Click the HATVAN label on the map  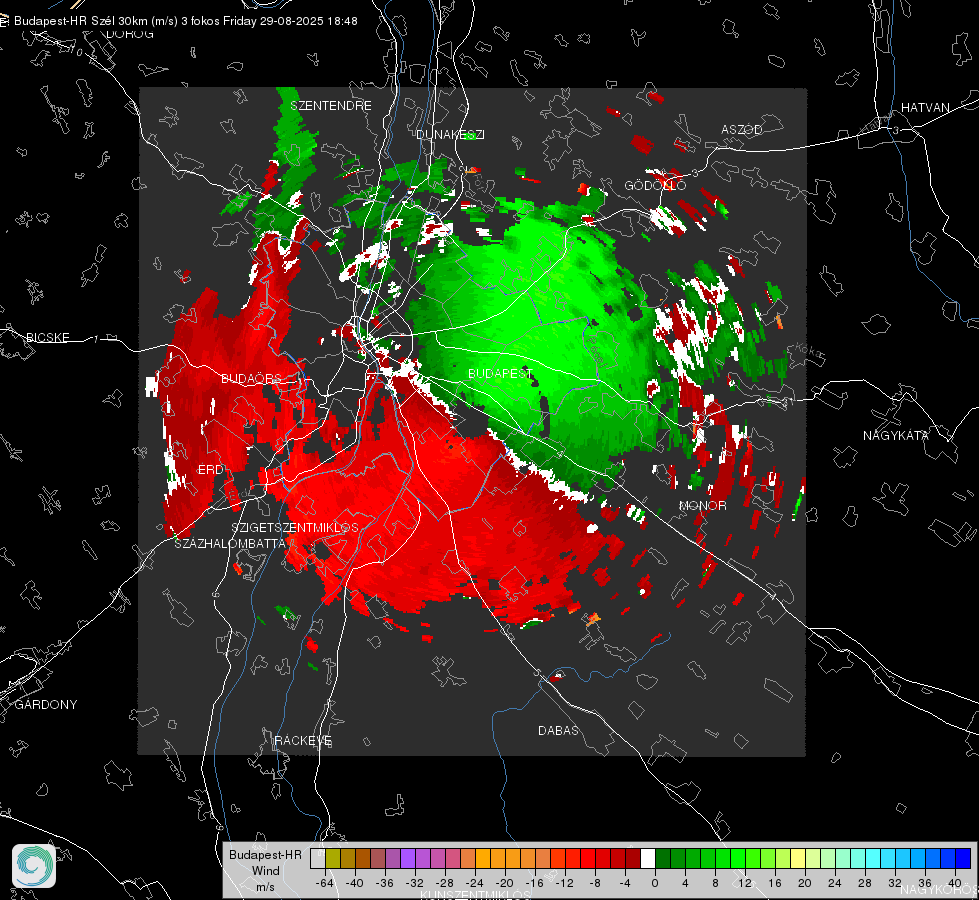[925, 107]
